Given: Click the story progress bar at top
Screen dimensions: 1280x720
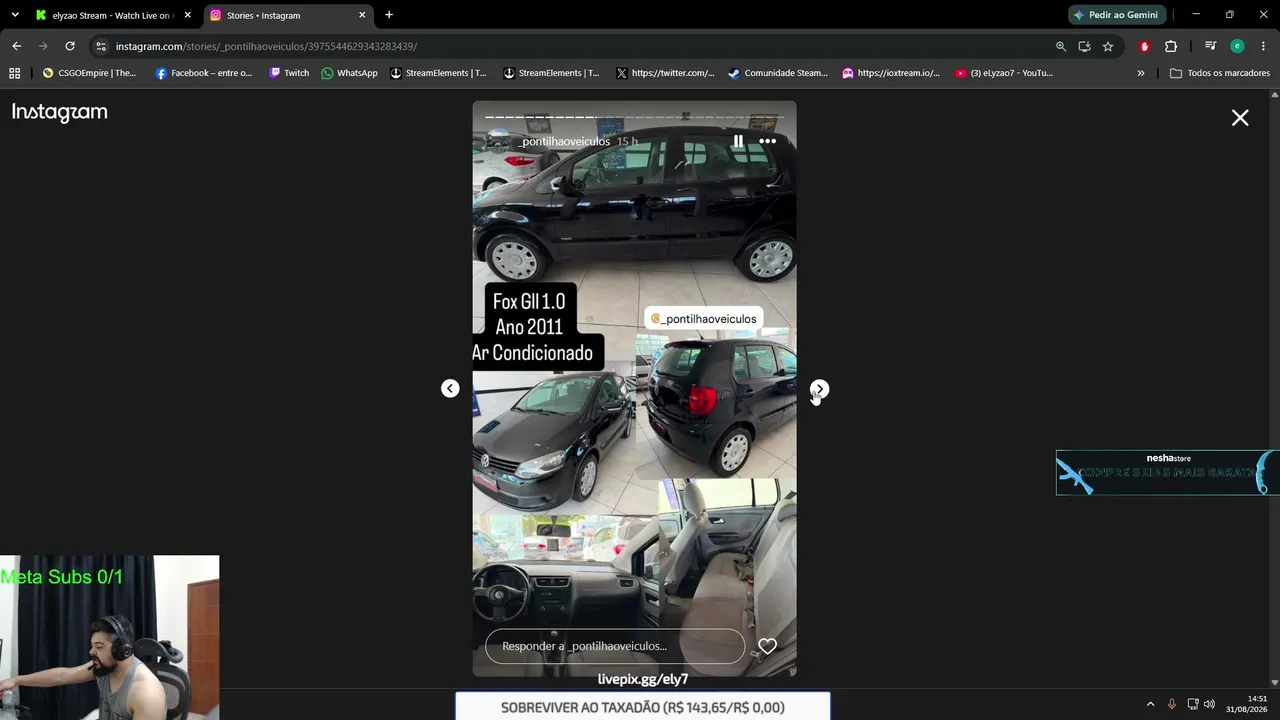Looking at the screenshot, I should 635,117.
